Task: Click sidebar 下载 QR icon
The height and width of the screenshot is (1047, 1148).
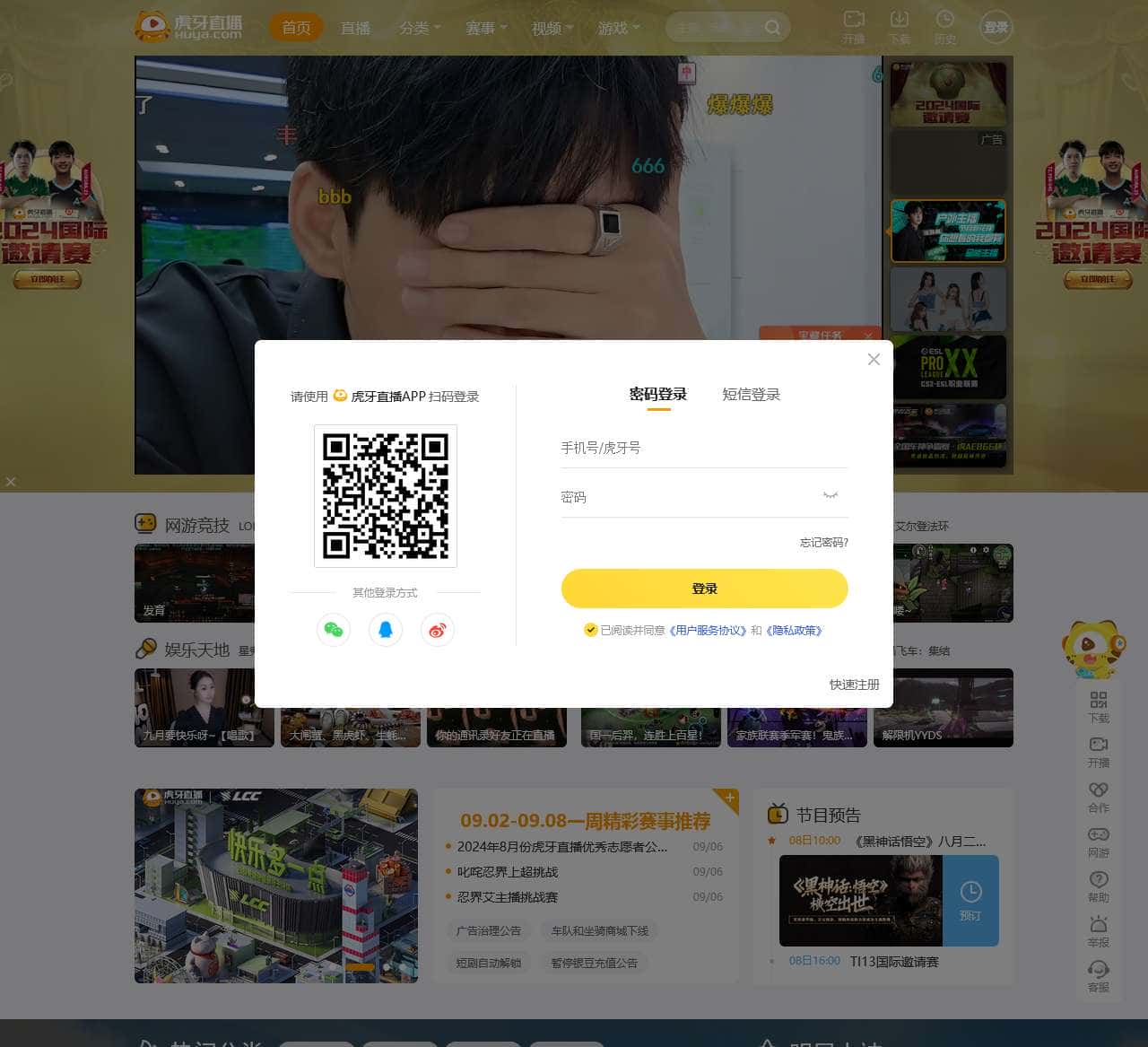Action: [x=1099, y=700]
